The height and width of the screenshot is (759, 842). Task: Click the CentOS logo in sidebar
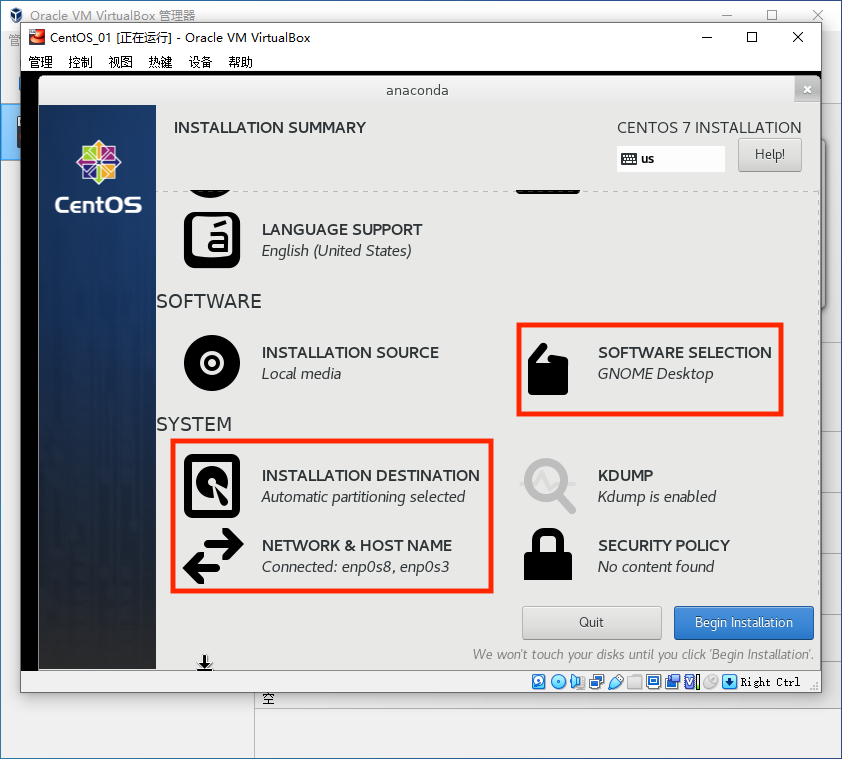tap(98, 177)
